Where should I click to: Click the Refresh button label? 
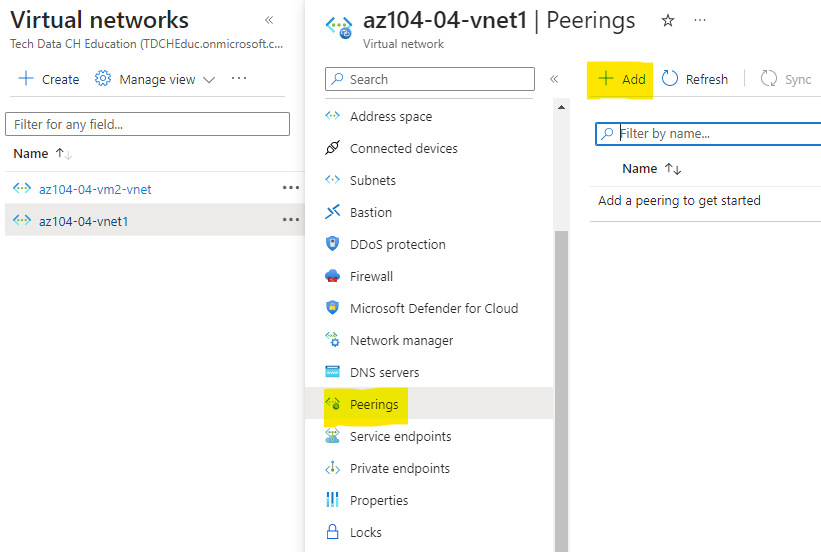point(707,79)
